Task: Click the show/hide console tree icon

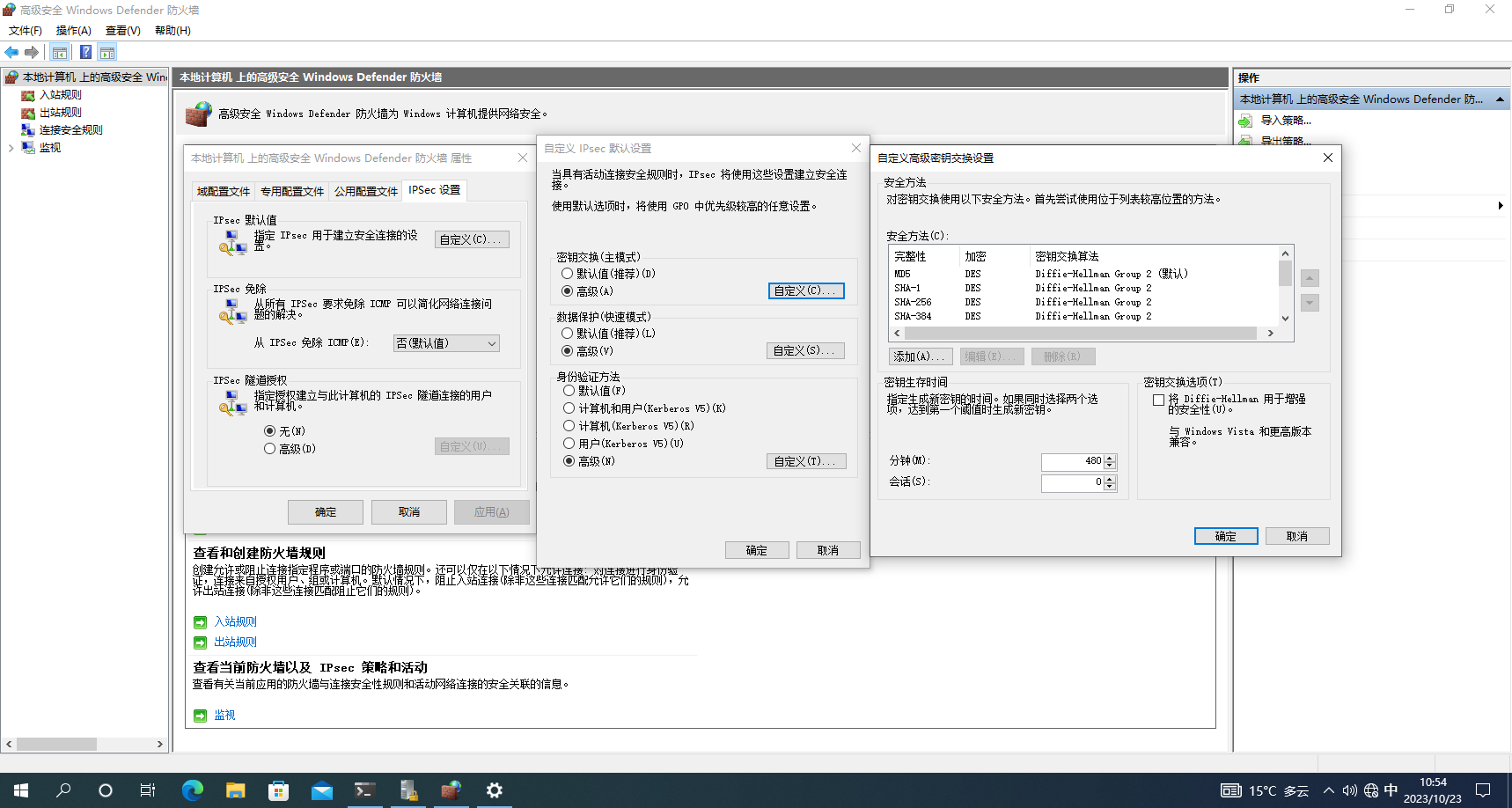Action: coord(60,53)
